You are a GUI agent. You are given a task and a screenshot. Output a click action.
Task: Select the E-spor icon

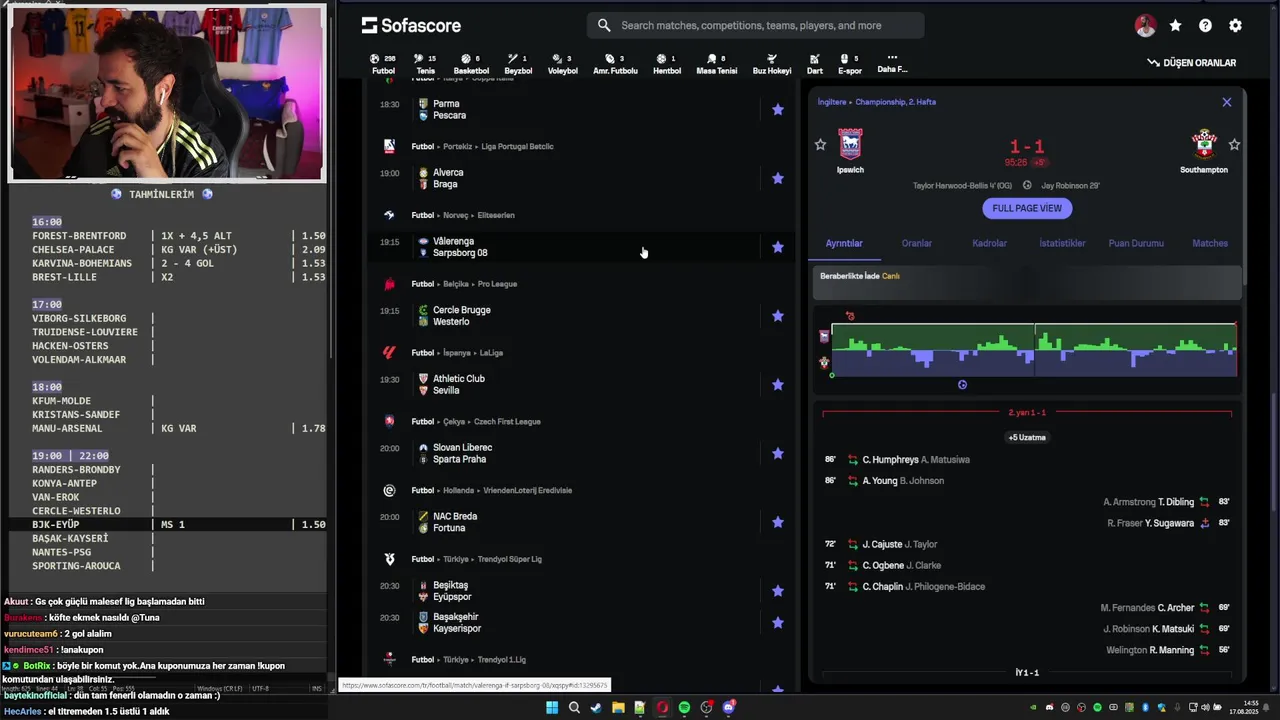(x=850, y=64)
